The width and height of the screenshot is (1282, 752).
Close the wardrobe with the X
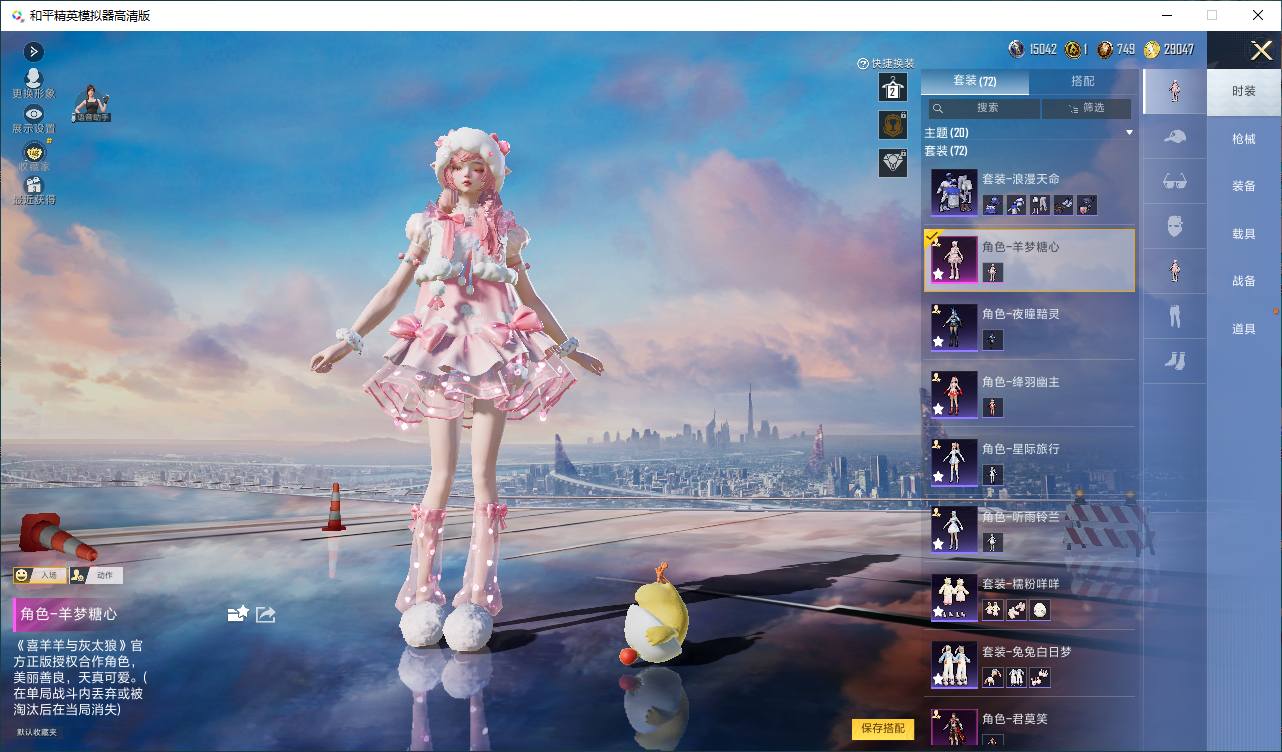click(x=1261, y=50)
